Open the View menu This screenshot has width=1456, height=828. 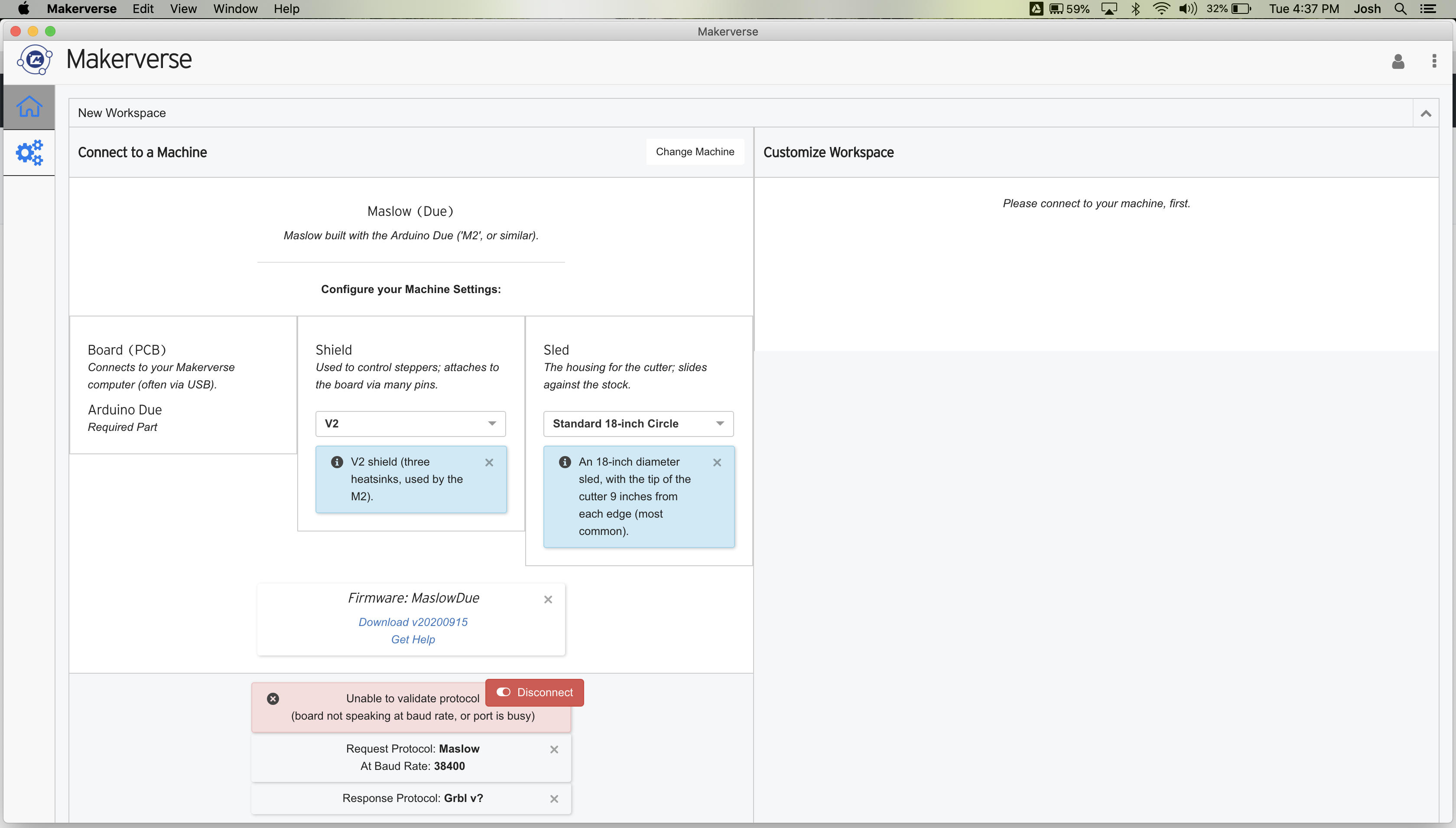pyautogui.click(x=182, y=9)
